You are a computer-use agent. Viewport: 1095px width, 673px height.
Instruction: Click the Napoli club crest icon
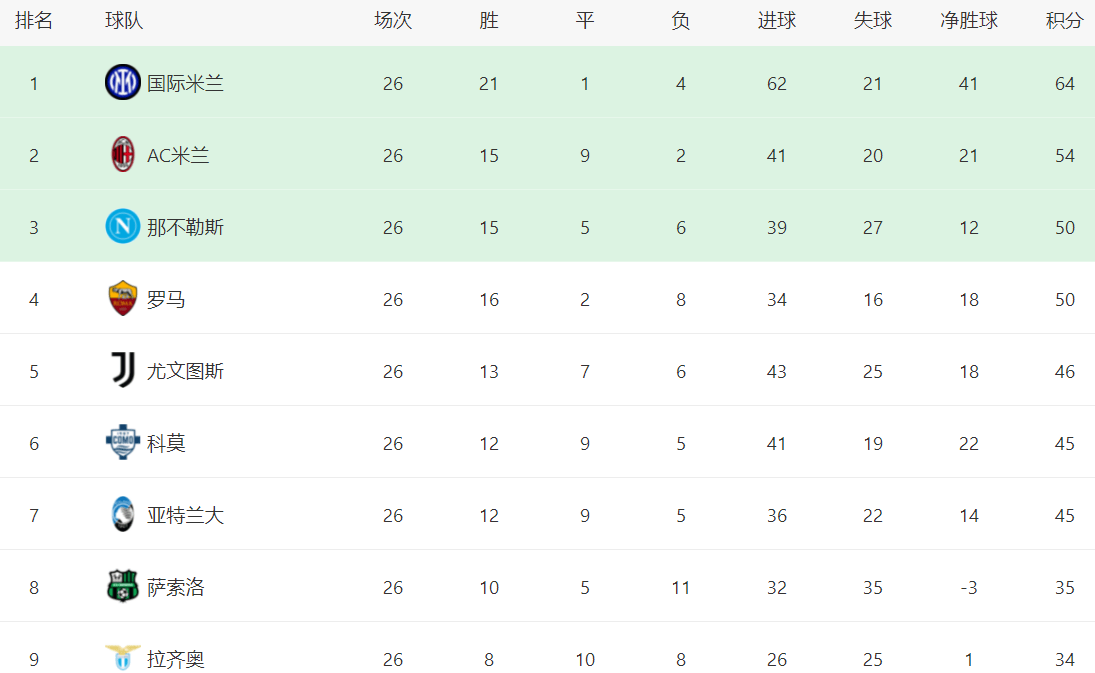(122, 227)
